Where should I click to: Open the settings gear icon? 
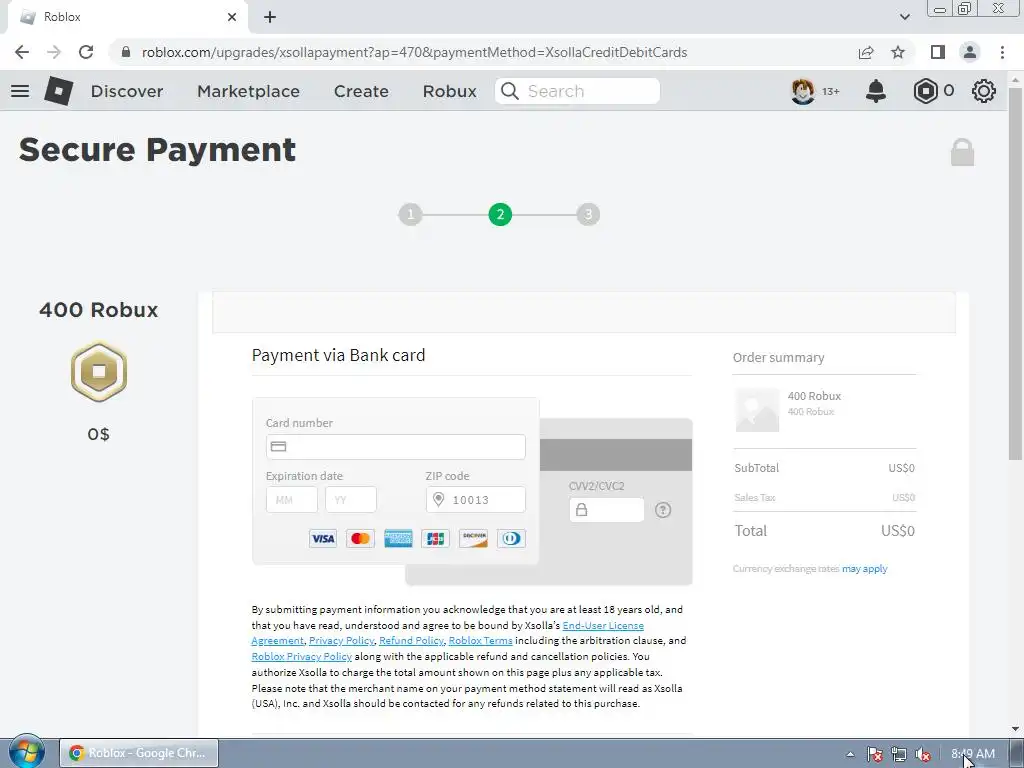point(984,91)
